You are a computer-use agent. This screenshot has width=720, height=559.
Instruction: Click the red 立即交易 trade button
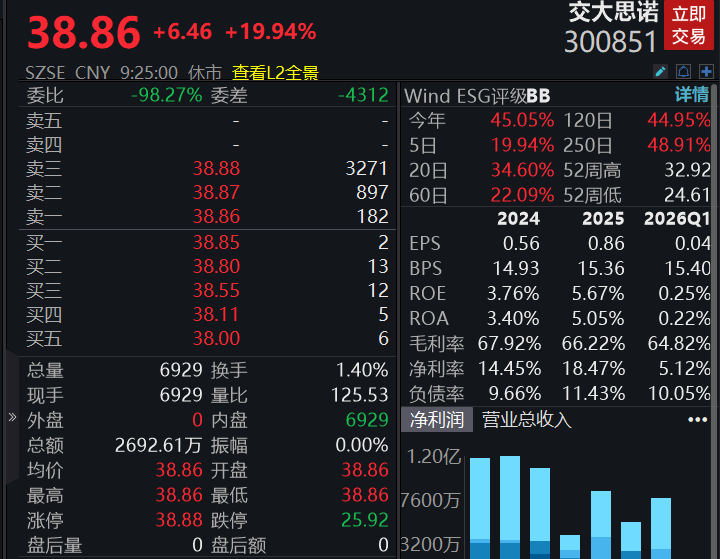[x=688, y=25]
